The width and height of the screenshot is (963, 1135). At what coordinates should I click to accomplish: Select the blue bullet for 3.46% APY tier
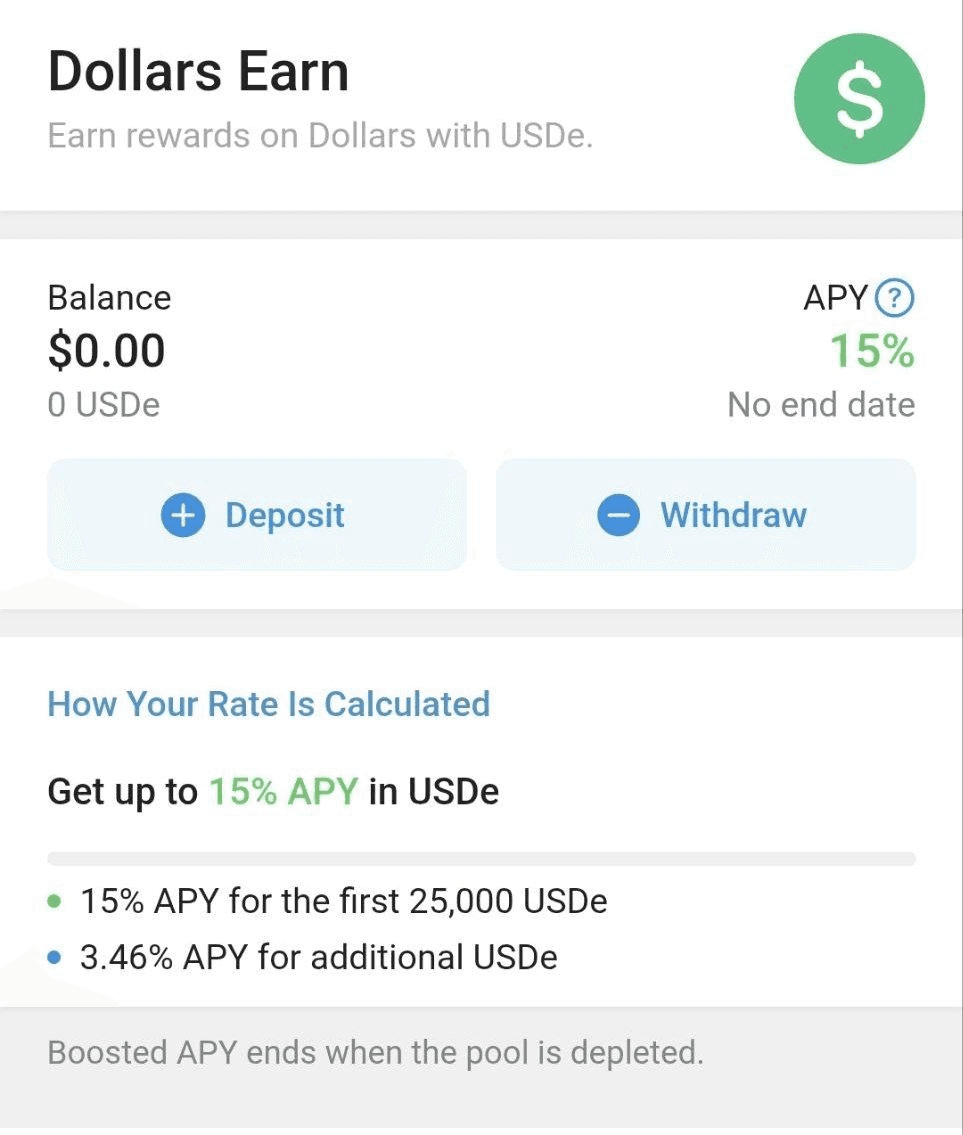[54, 957]
